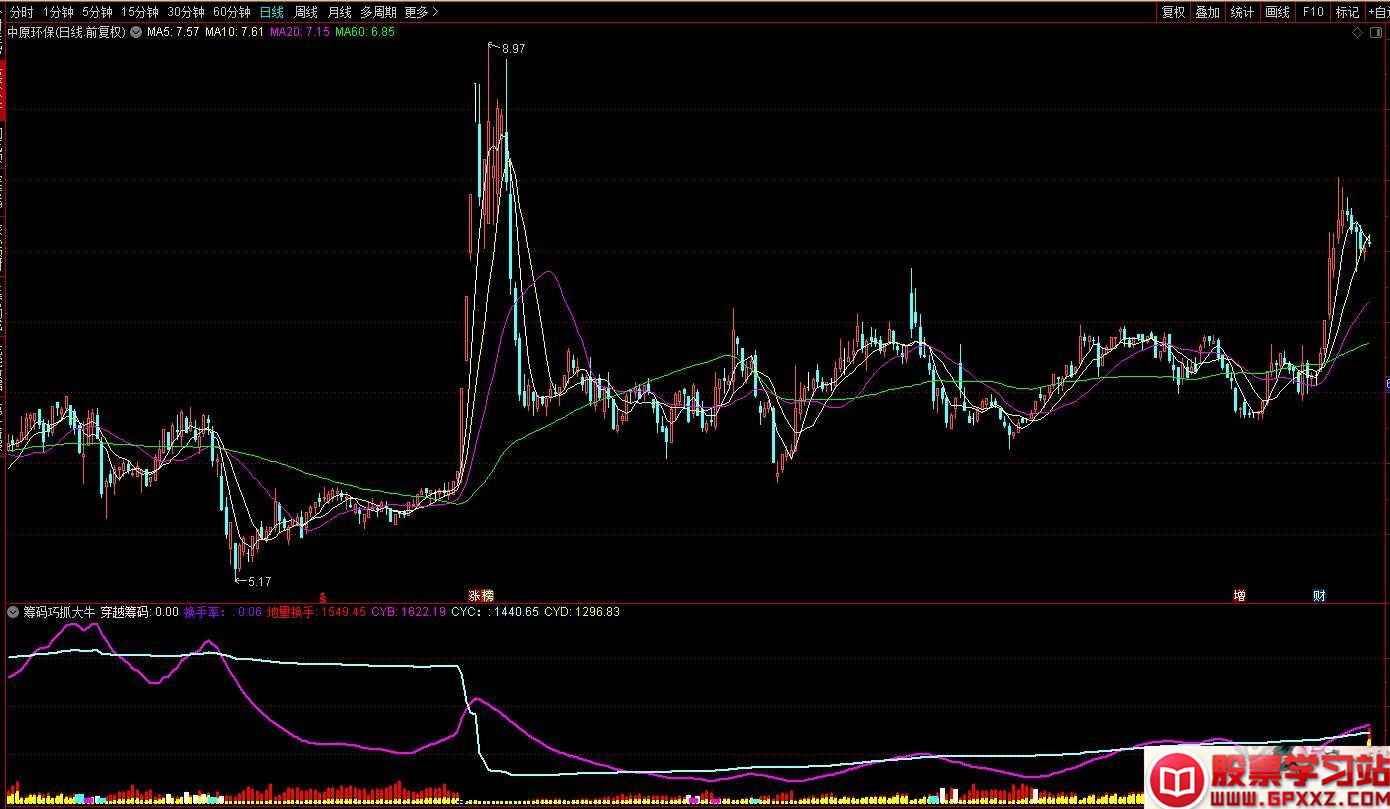Select the 5分钟 period tab
The height and width of the screenshot is (809, 1390).
tap(97, 12)
